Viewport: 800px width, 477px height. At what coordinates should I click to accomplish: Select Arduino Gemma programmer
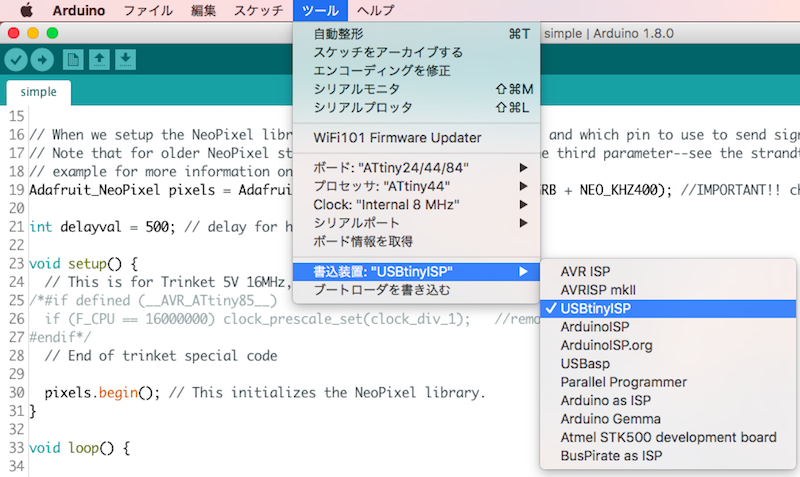click(668, 419)
